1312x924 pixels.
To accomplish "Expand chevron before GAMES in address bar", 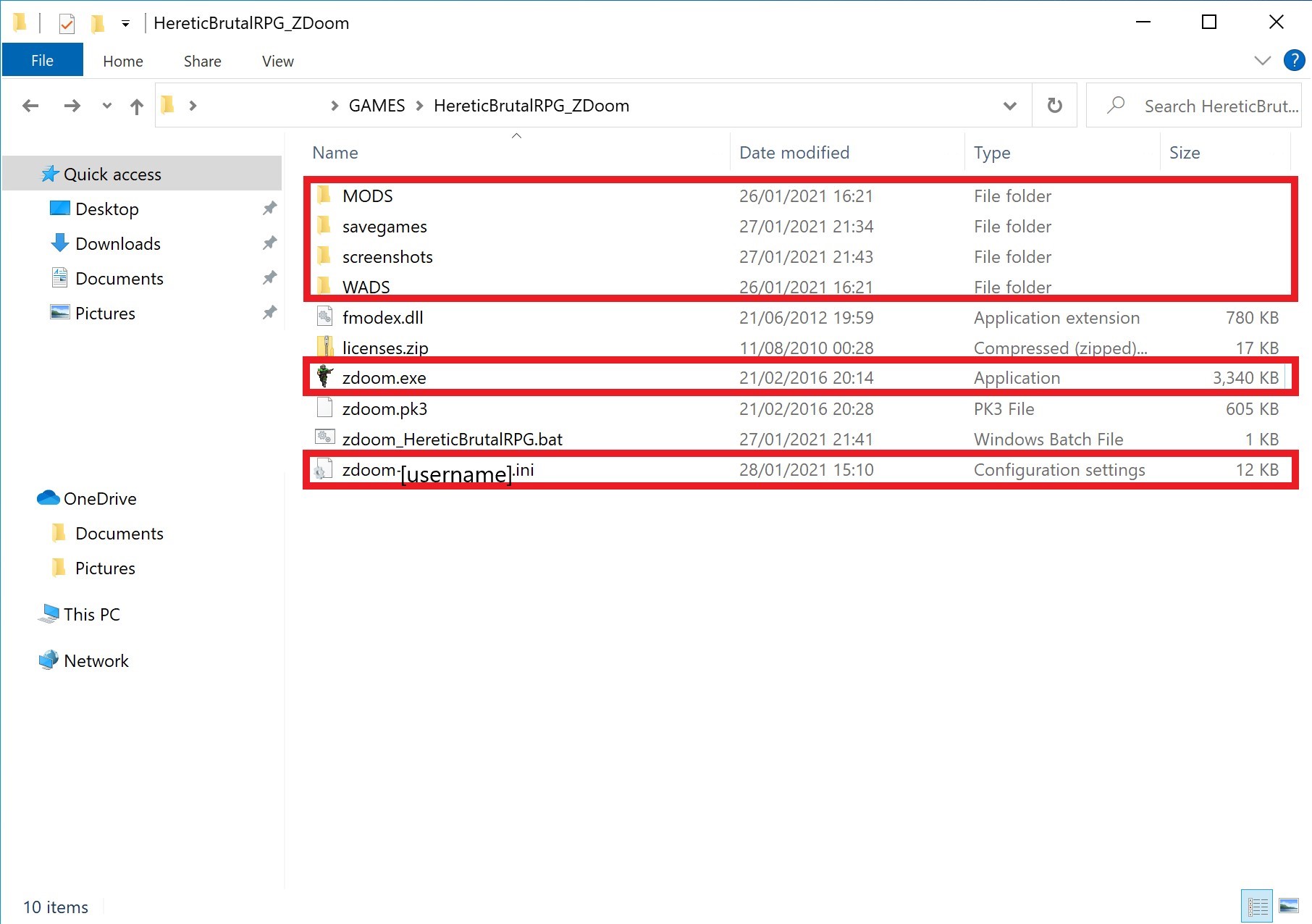I will coord(334,106).
